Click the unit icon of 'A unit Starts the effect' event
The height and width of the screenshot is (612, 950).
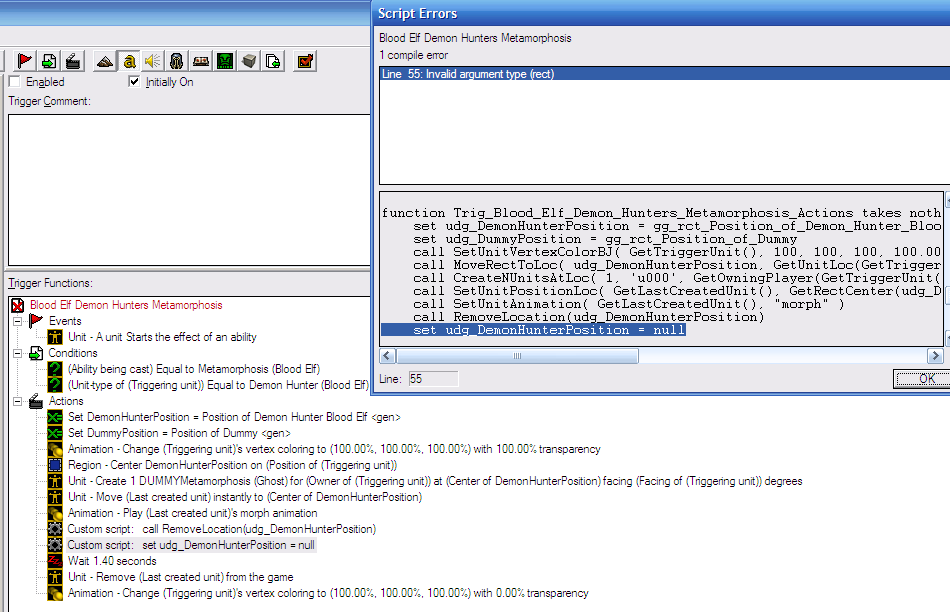[x=55, y=337]
